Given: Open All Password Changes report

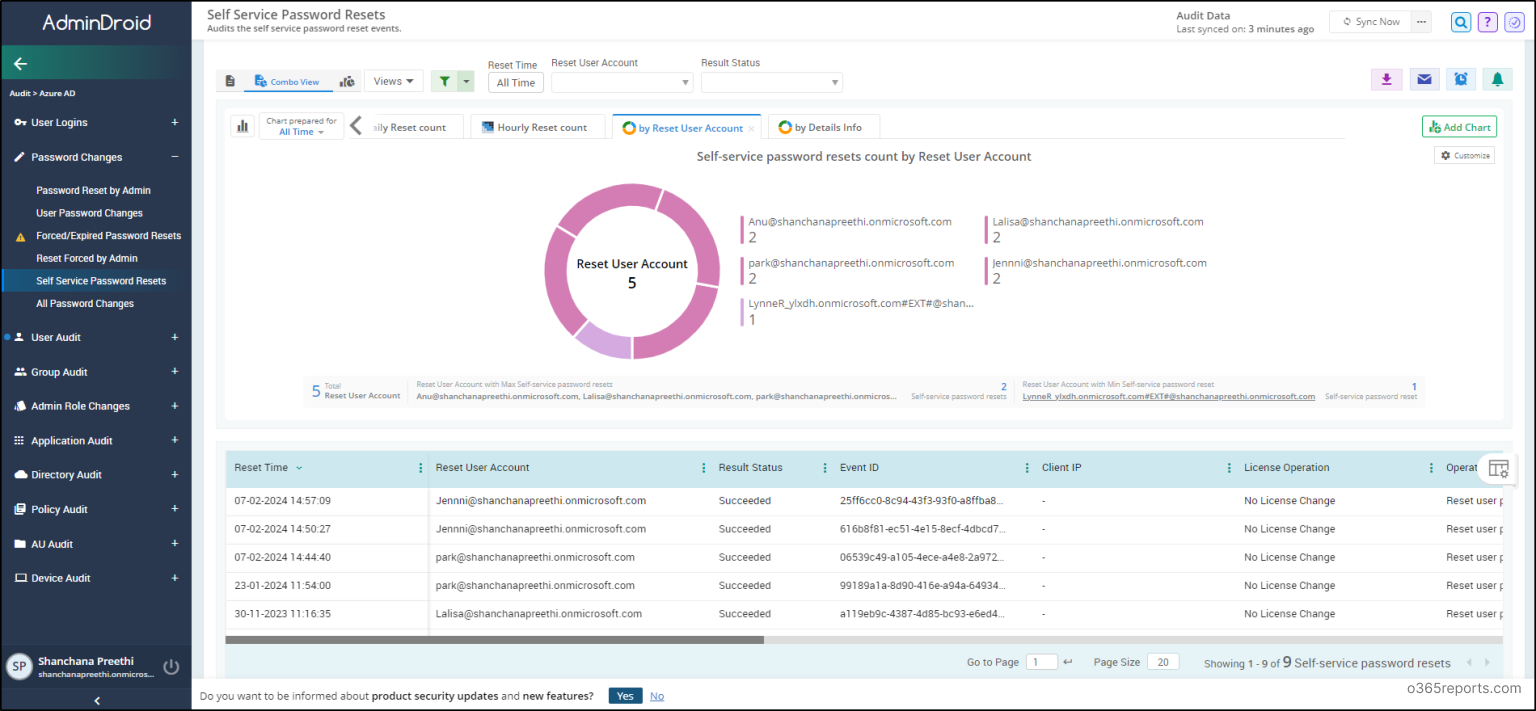Looking at the screenshot, I should tap(85, 304).
